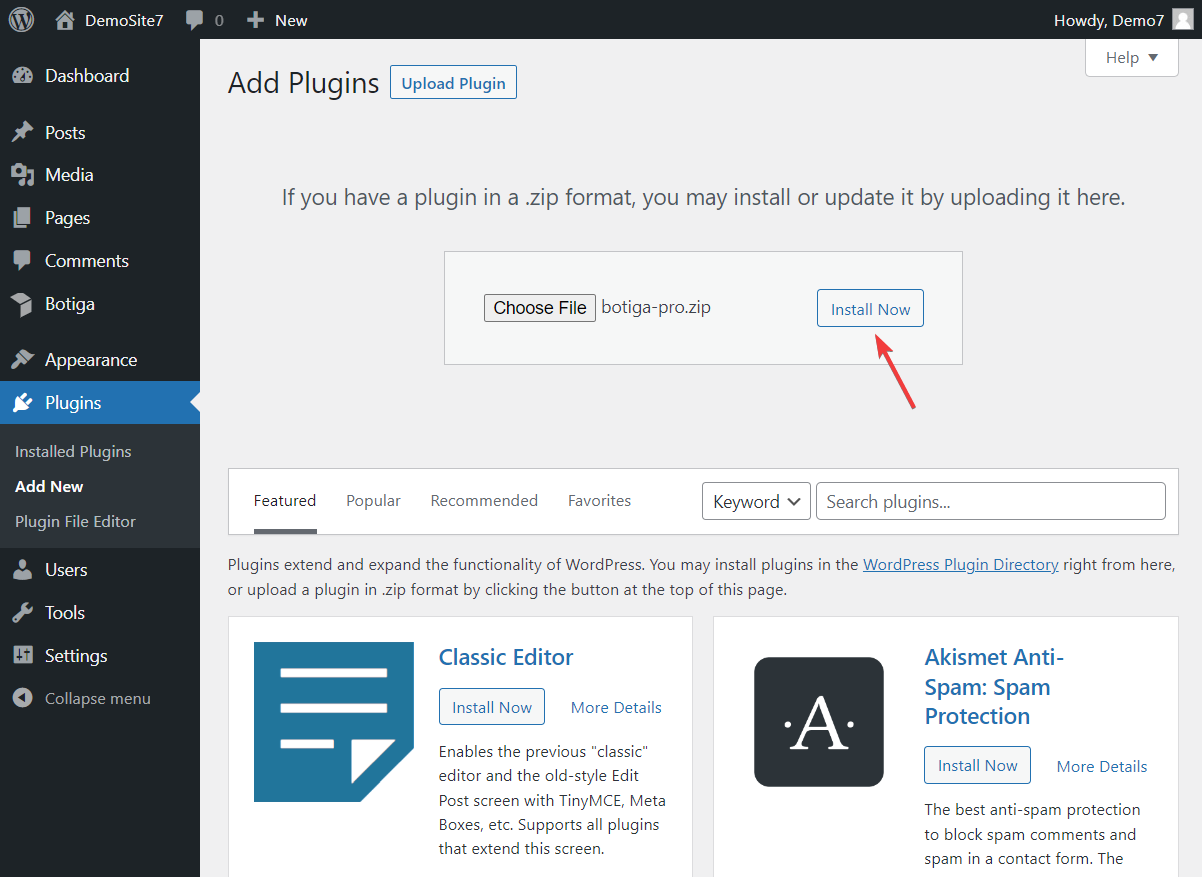
Task: Open the Tools menu label
Action: 65,613
